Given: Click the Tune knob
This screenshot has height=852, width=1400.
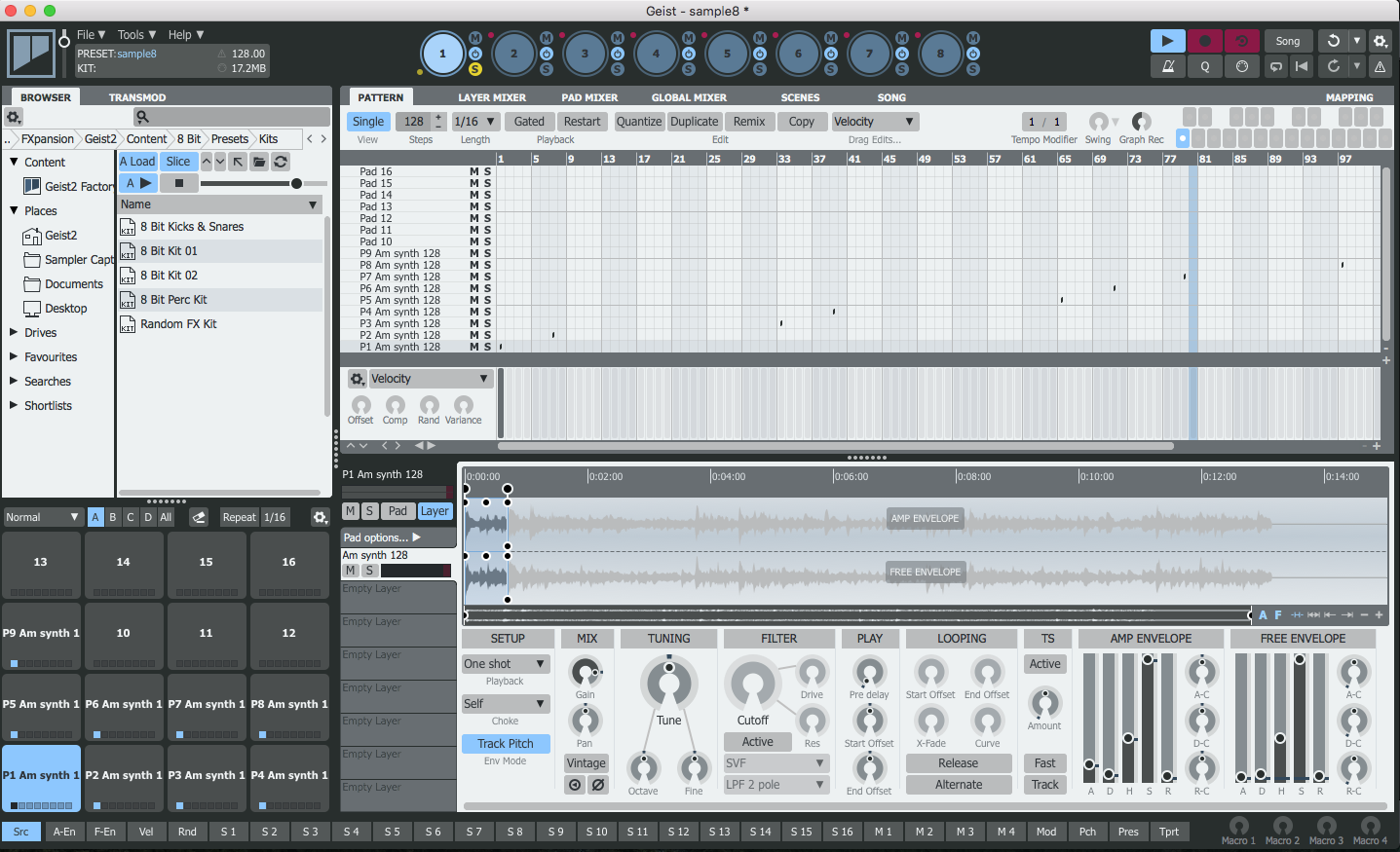Looking at the screenshot, I should (668, 682).
